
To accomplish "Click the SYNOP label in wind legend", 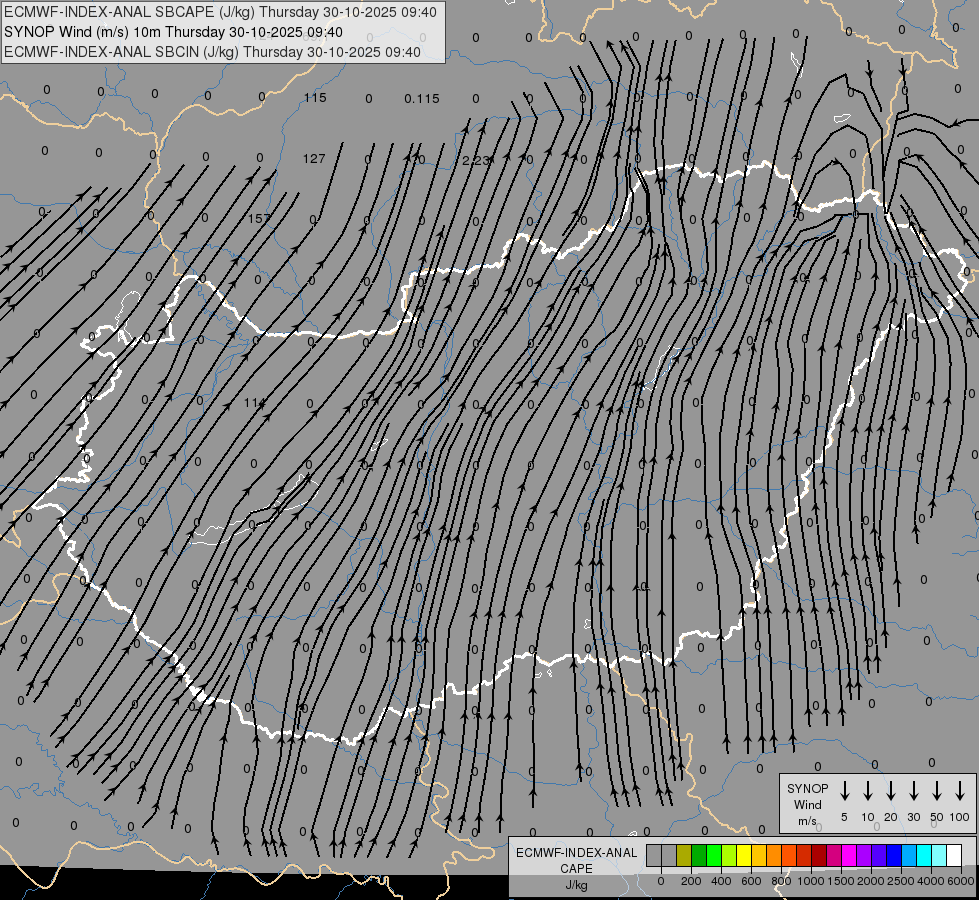I will (807, 788).
